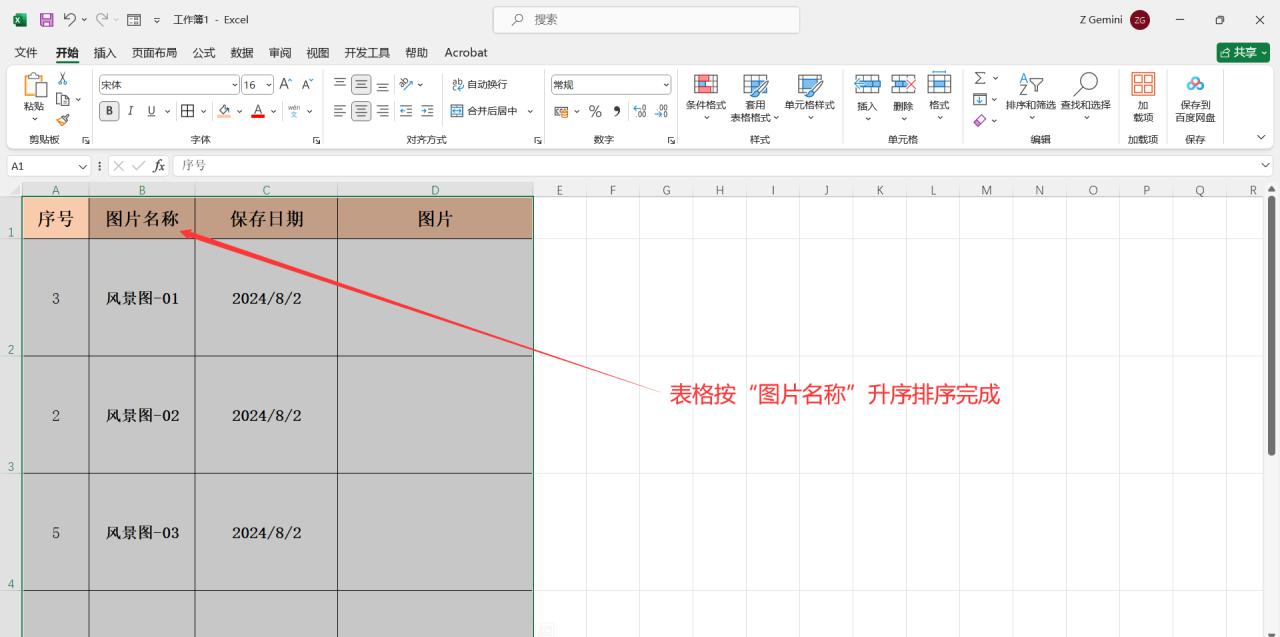This screenshot has height=637, width=1280.
Task: Click the Percent Style icon
Action: pyautogui.click(x=595, y=111)
